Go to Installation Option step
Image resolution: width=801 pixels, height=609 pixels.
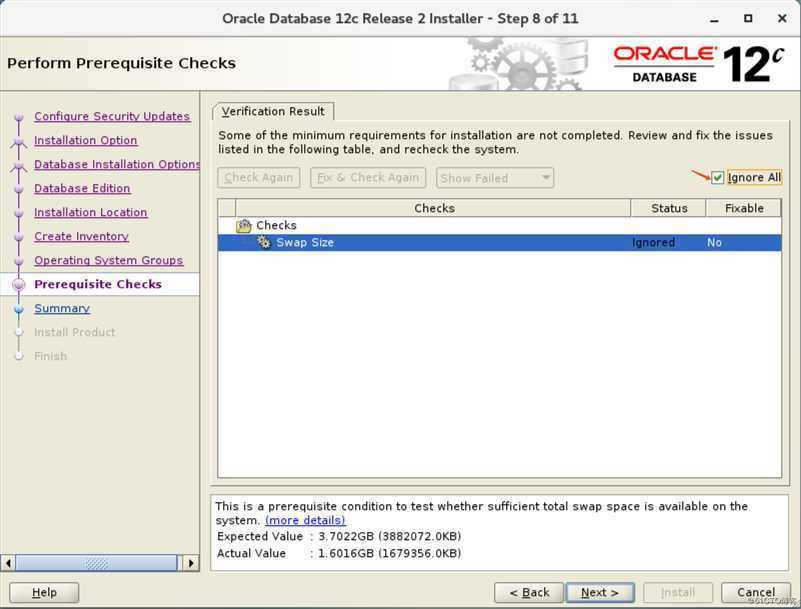(85, 140)
